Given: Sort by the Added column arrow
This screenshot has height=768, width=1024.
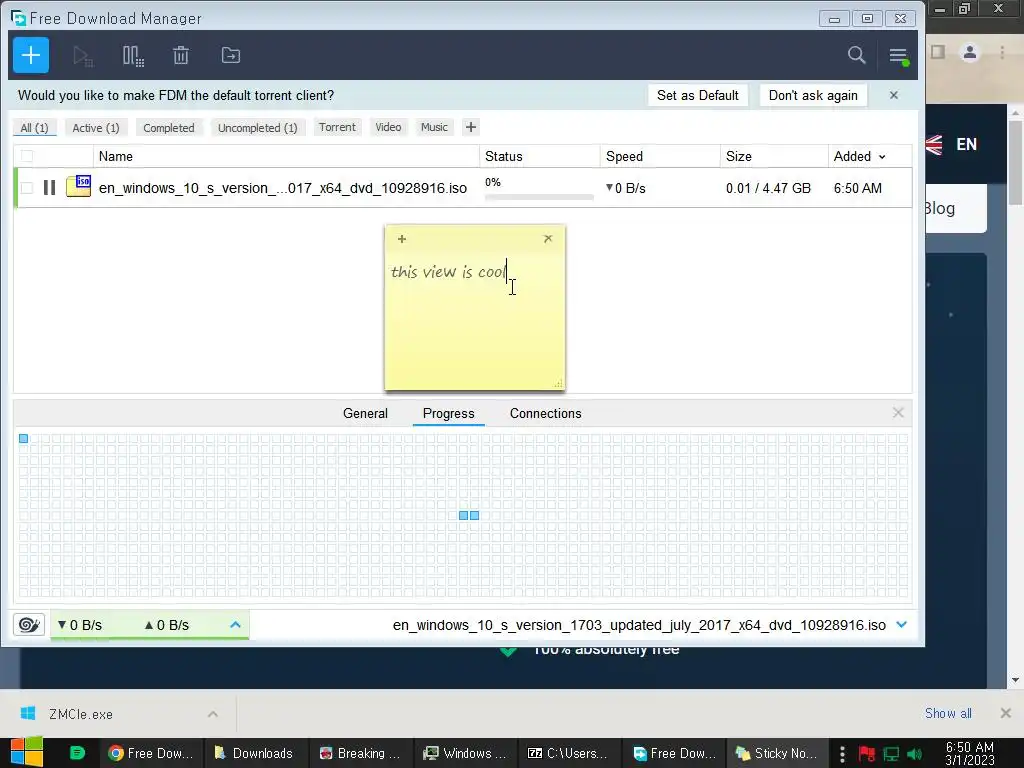Looking at the screenshot, I should tap(882, 157).
